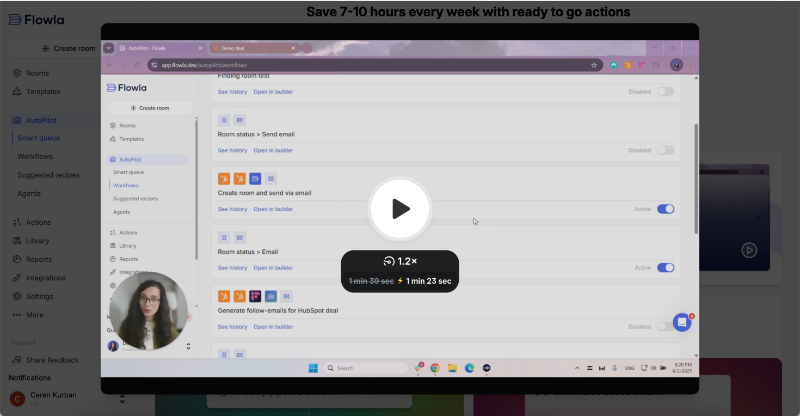The width and height of the screenshot is (800, 416).
Task: Click the back arrow in the recorded browser
Action: point(110,65)
